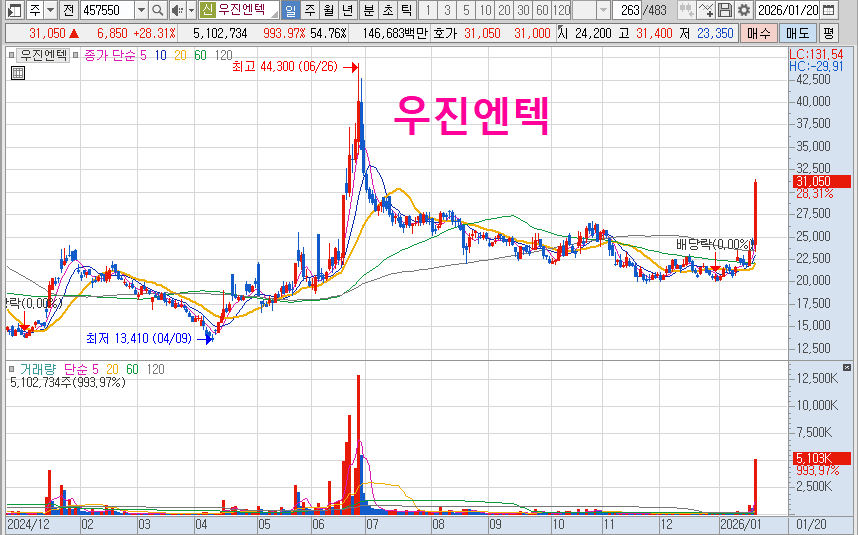Switch to the 틱 tick chart
The image size is (858, 535).
406,10
